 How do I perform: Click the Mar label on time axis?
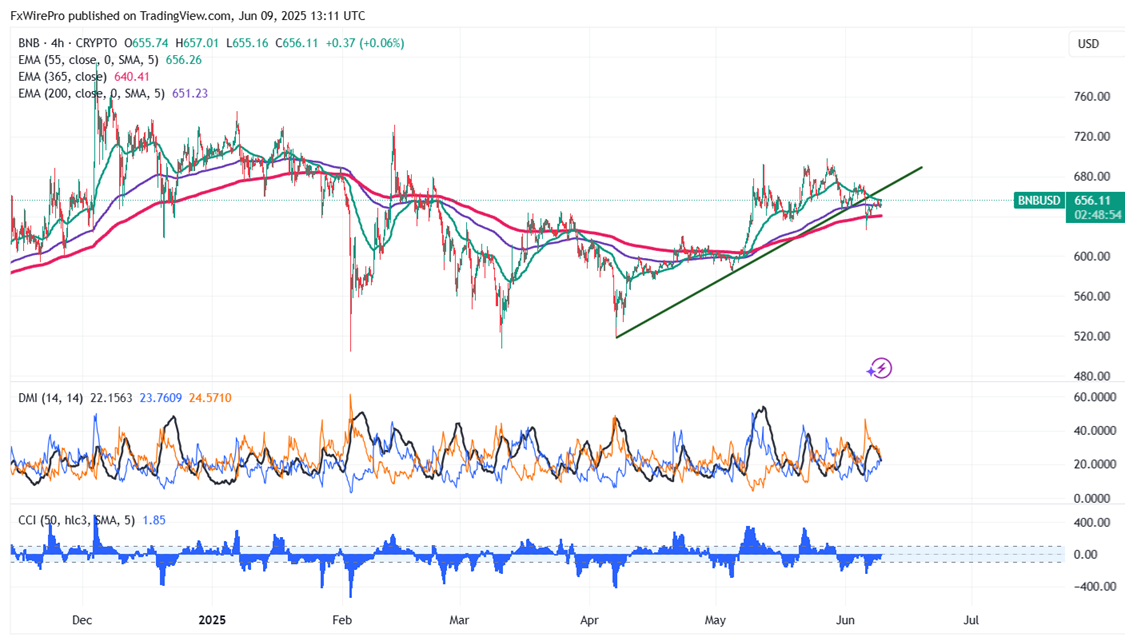coord(459,620)
